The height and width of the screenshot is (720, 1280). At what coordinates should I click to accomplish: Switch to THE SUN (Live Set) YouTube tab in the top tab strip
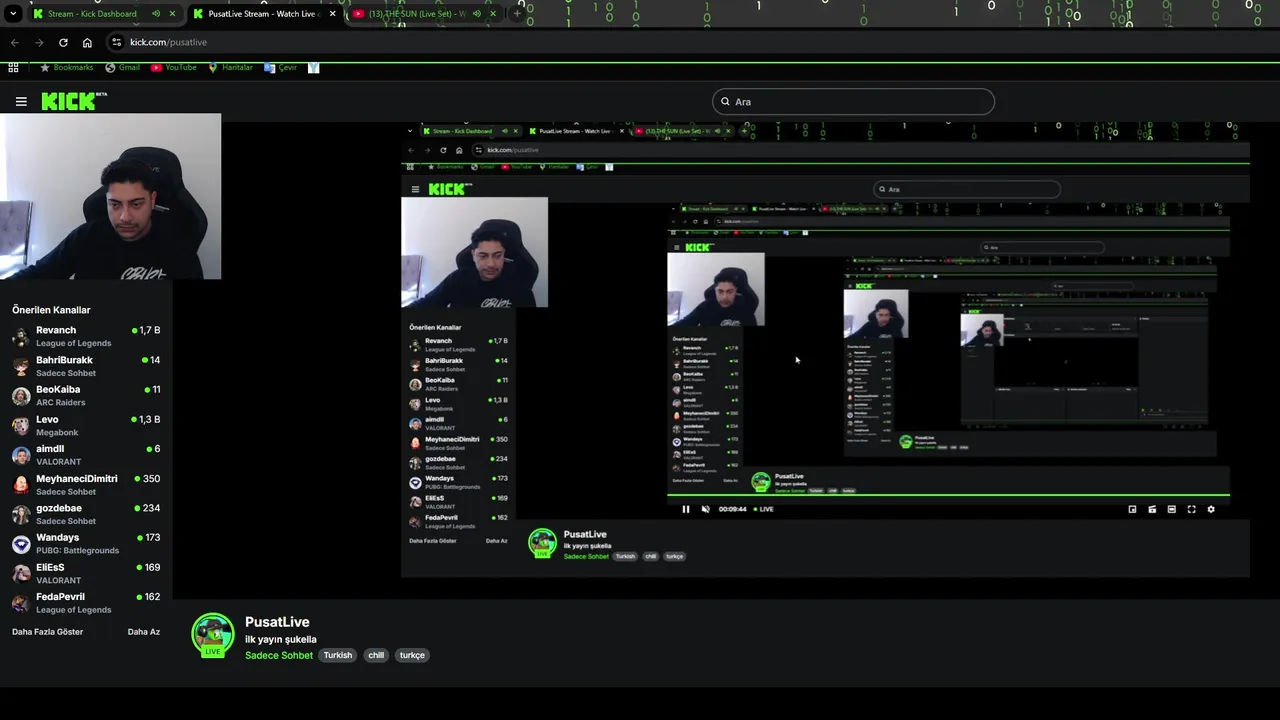(425, 14)
